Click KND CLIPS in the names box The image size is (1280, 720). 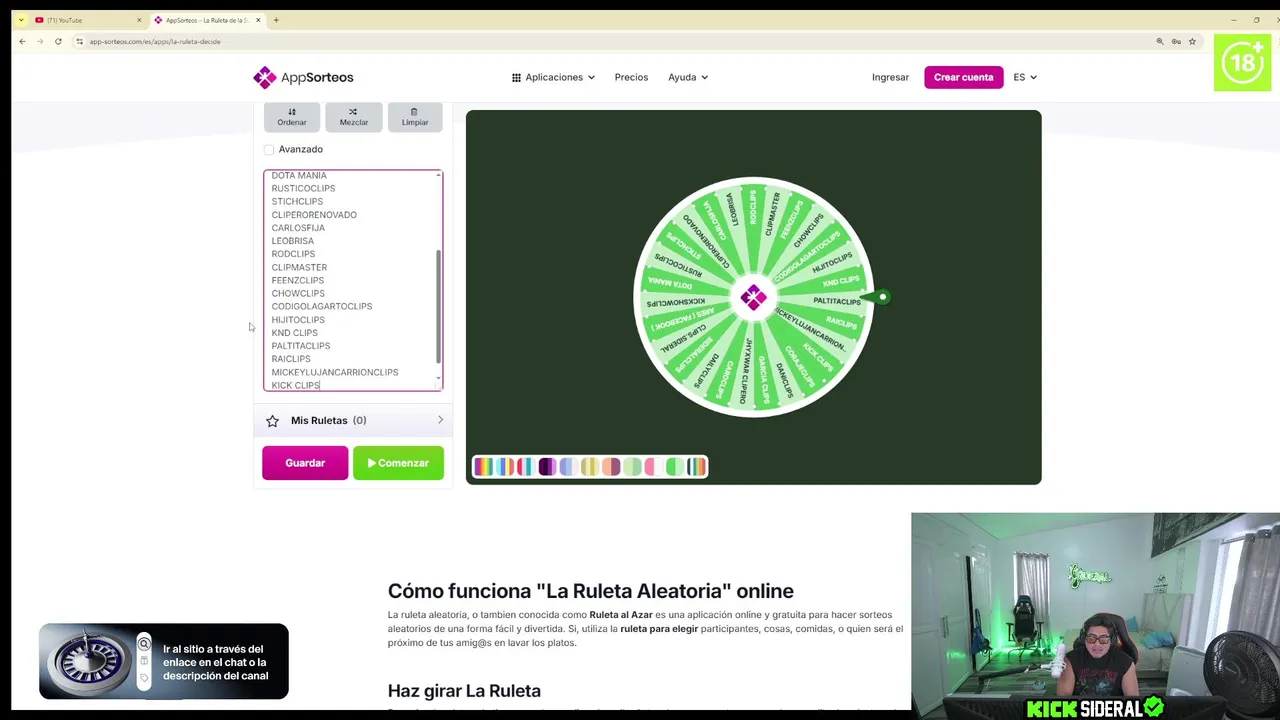(294, 332)
